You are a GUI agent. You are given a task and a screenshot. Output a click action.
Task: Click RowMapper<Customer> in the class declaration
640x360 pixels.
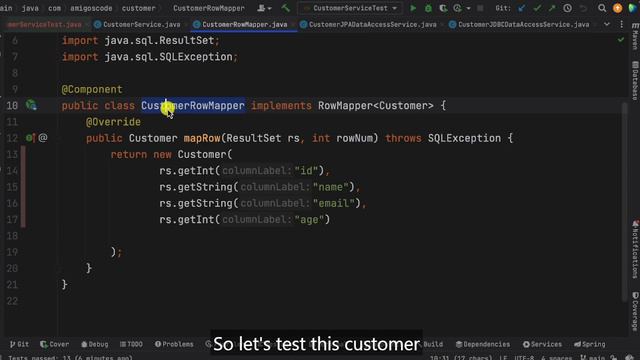[376, 105]
